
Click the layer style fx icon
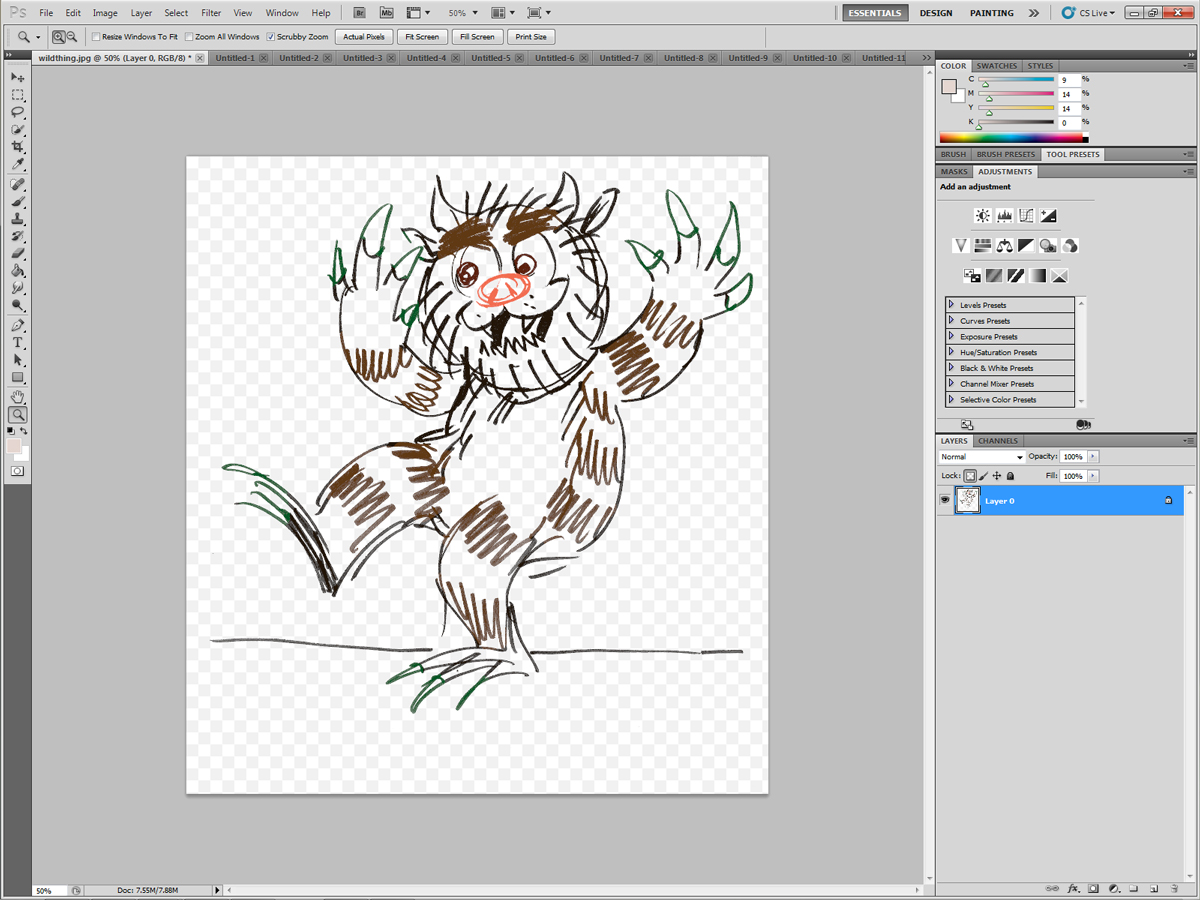pos(1074,888)
